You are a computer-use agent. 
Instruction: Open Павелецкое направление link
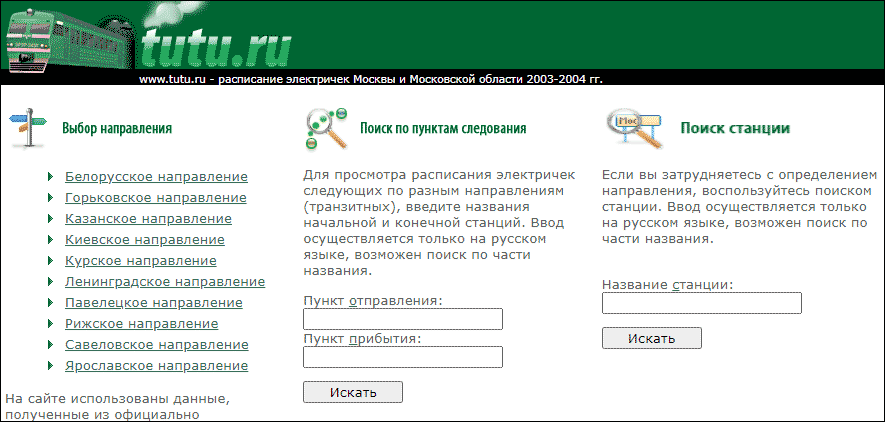coord(154,303)
